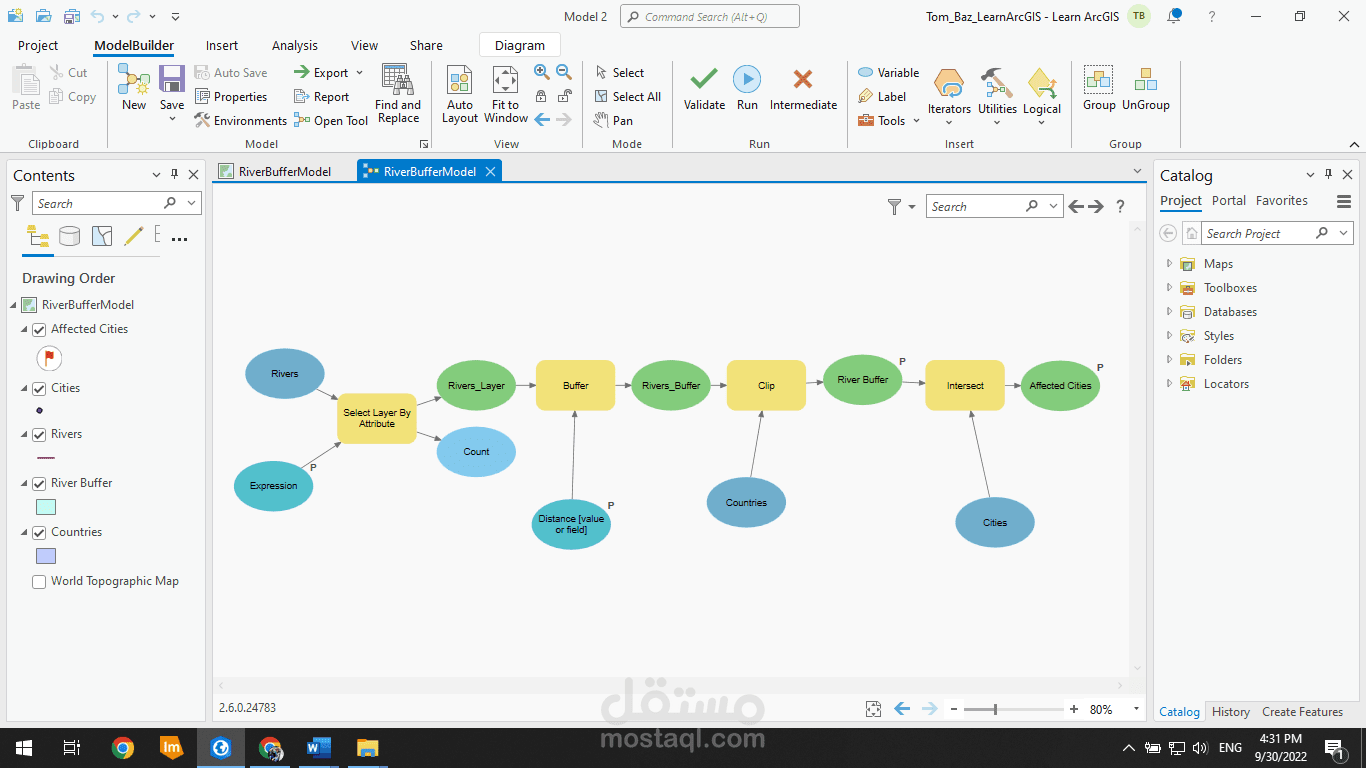The height and width of the screenshot is (768, 1366).
Task: Open the Project tab
Action: pyautogui.click(x=38, y=46)
